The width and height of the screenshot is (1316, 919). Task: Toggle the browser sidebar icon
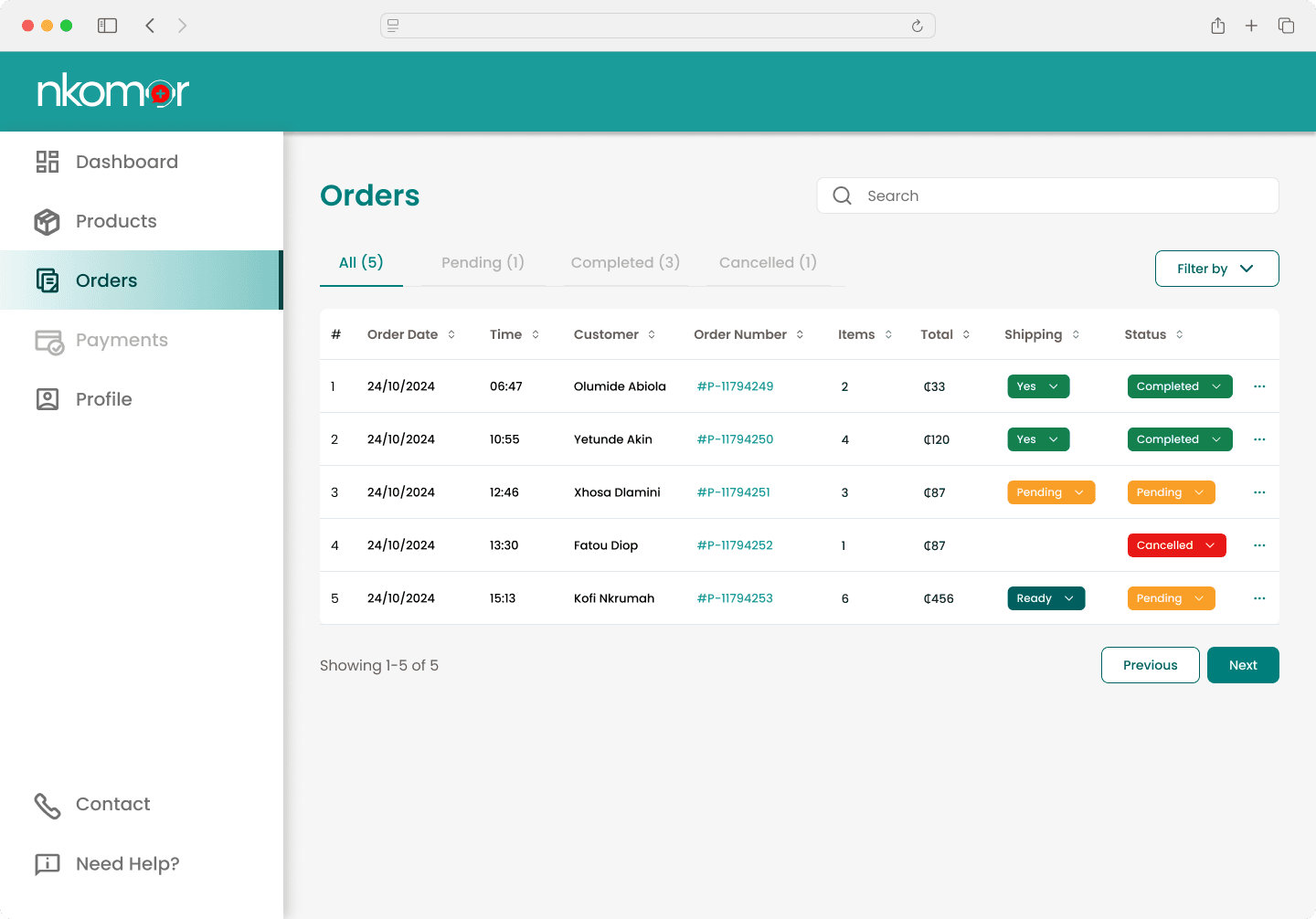(x=108, y=26)
